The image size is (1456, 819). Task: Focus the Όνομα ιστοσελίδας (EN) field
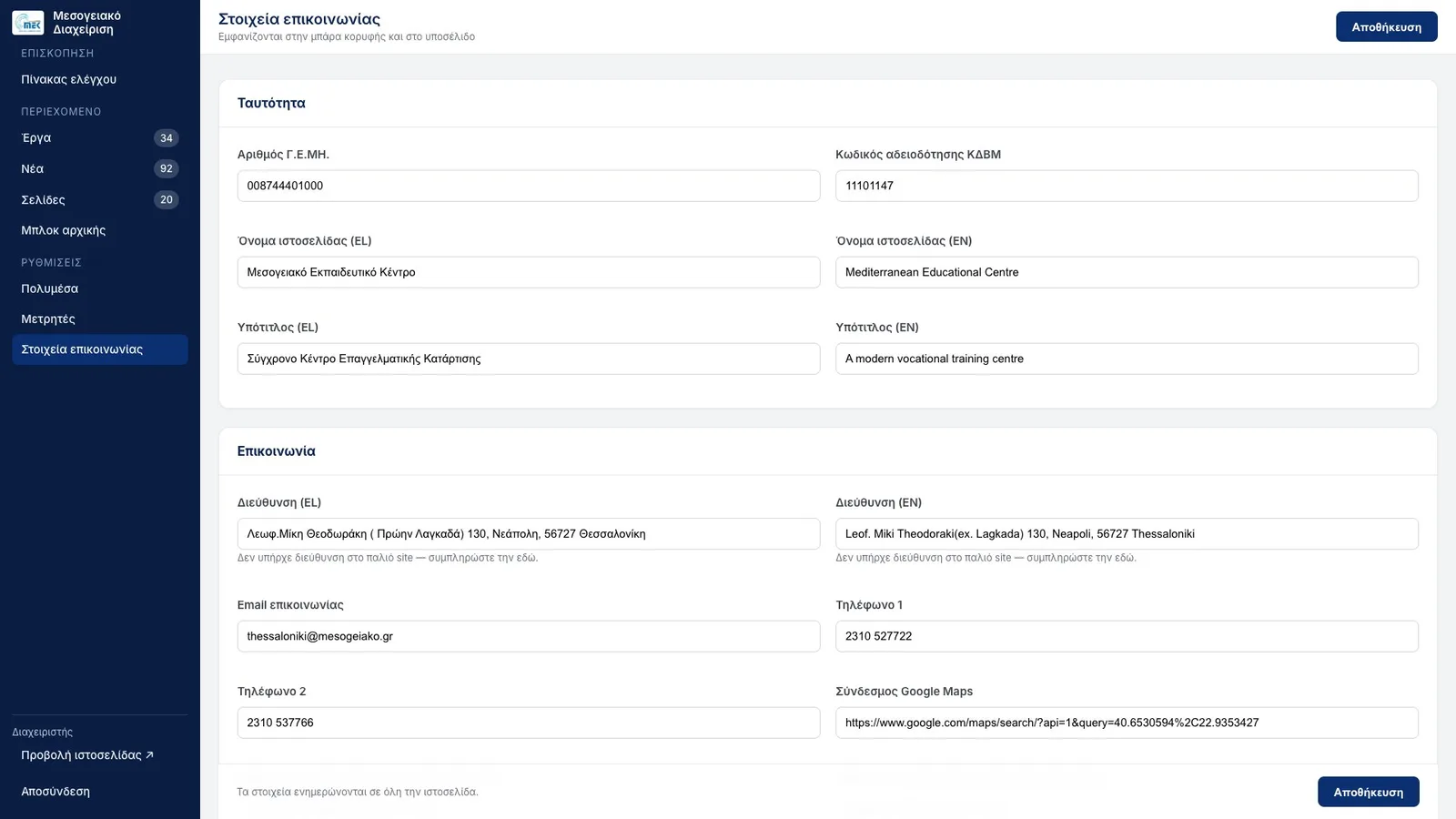pos(1127,272)
